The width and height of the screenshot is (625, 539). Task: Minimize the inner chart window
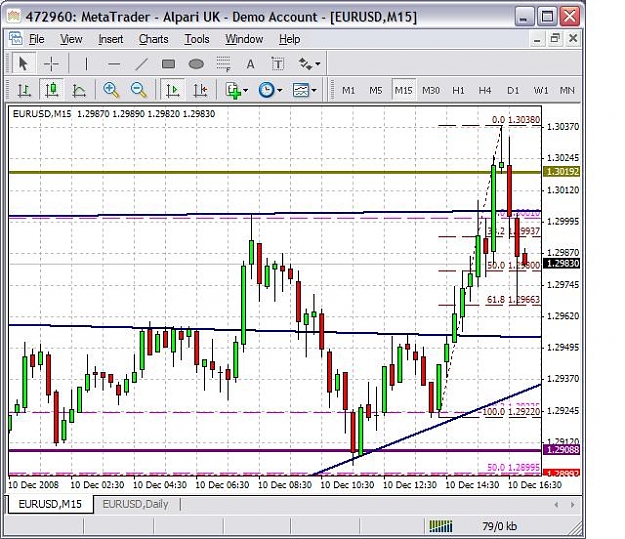[537, 39]
